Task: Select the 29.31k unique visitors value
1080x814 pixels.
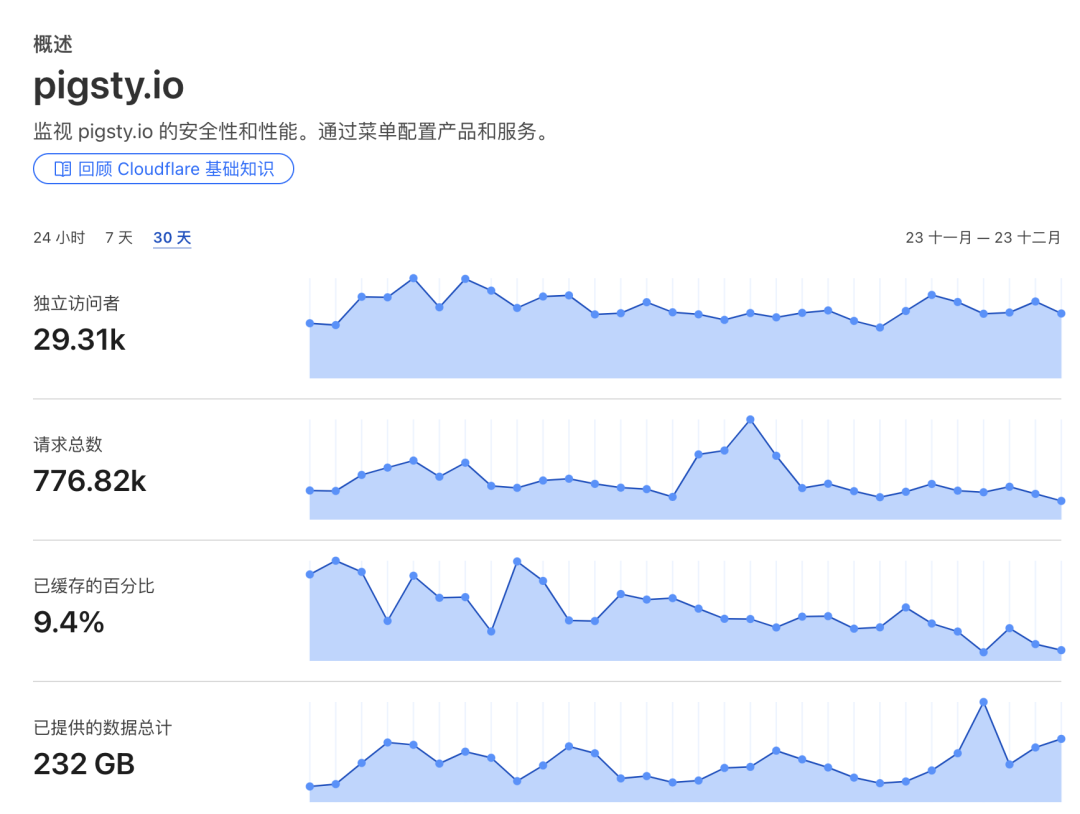Action: [80, 340]
